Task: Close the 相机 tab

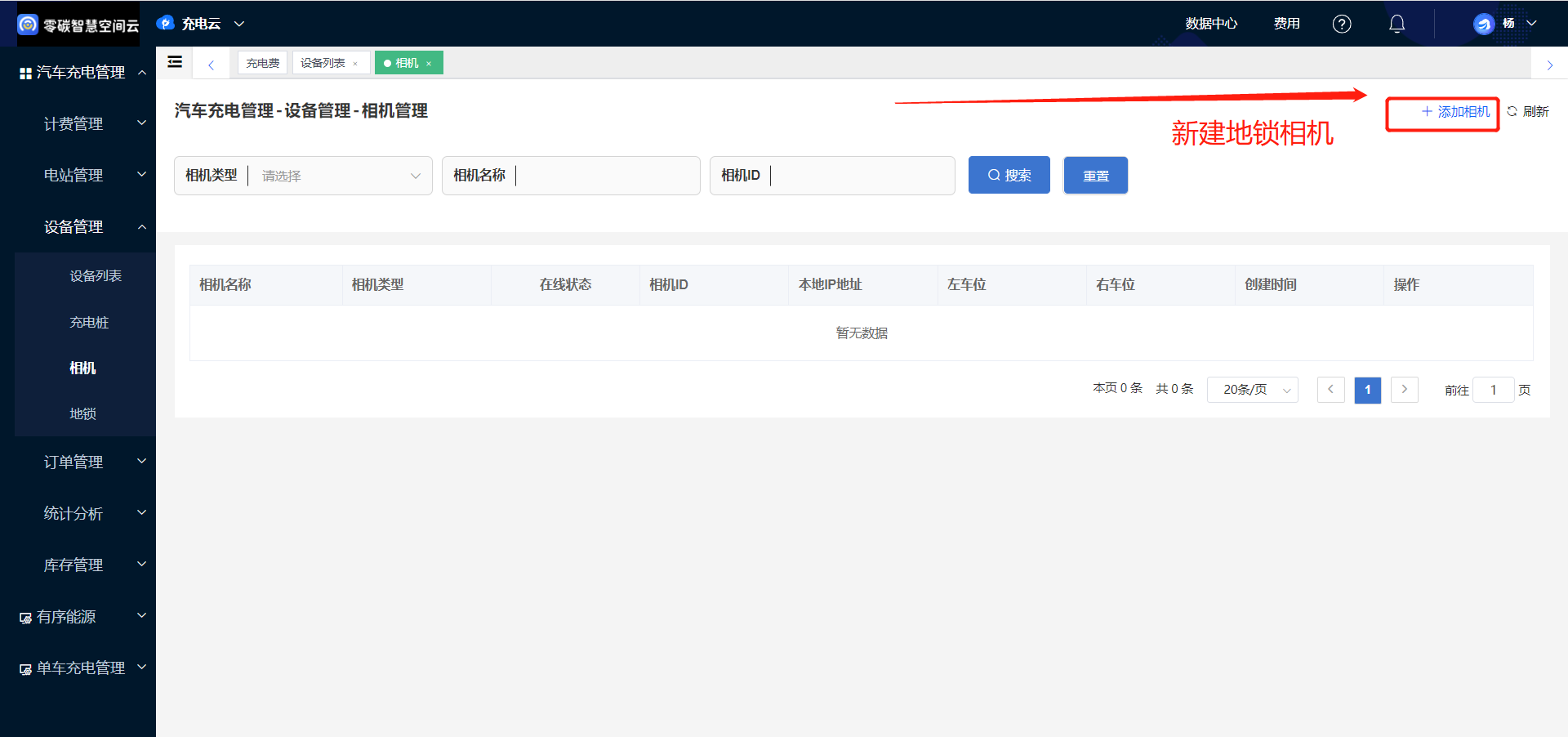Action: 429,64
